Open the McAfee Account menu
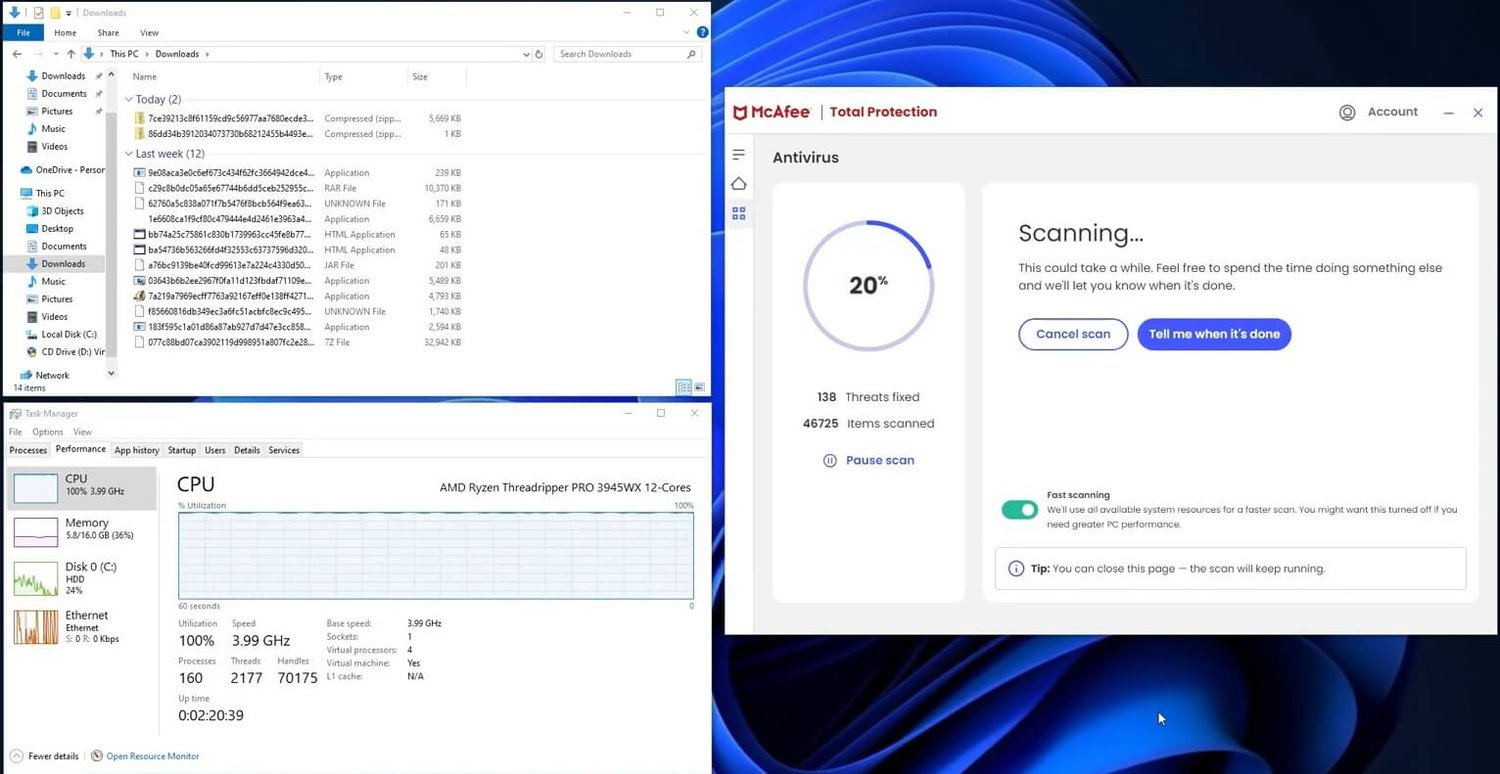 [1378, 112]
